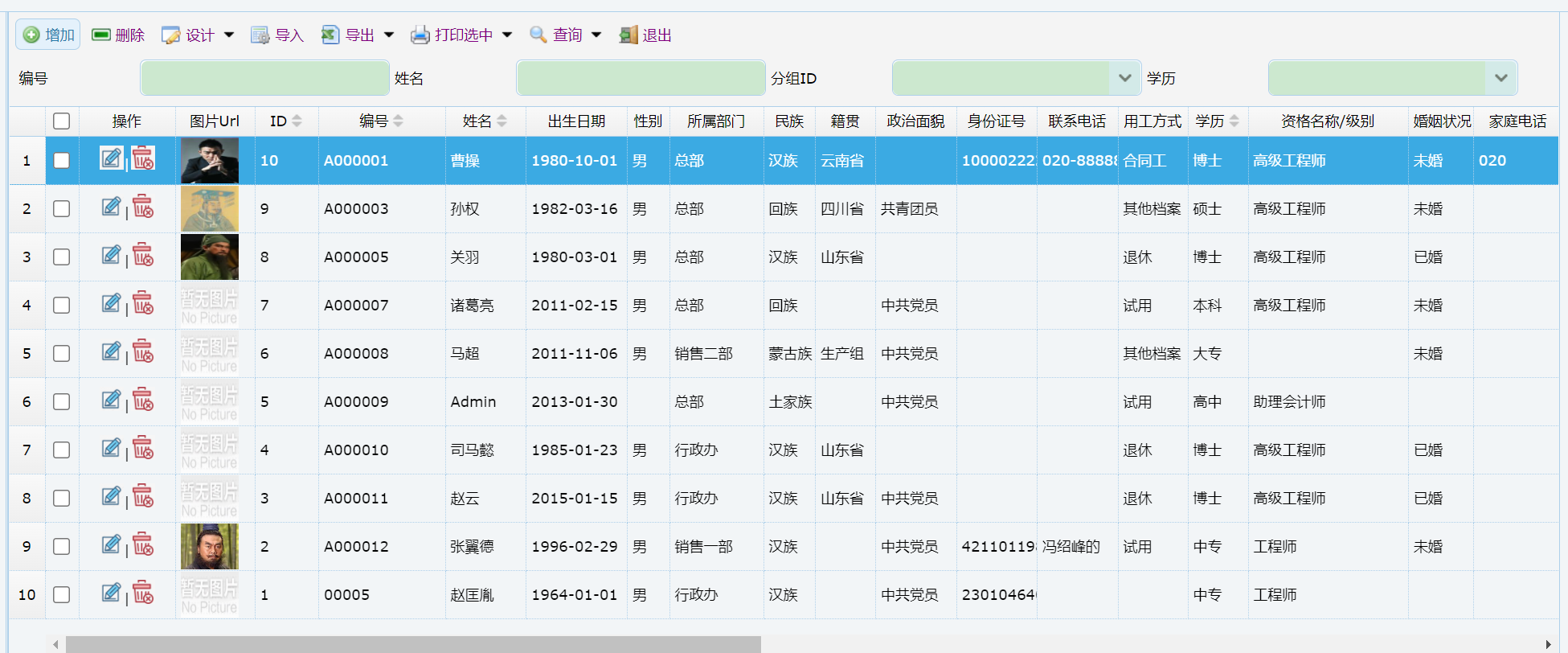Check the checkbox for row 2 孙权
This screenshot has height=653, width=1568.
[x=62, y=209]
